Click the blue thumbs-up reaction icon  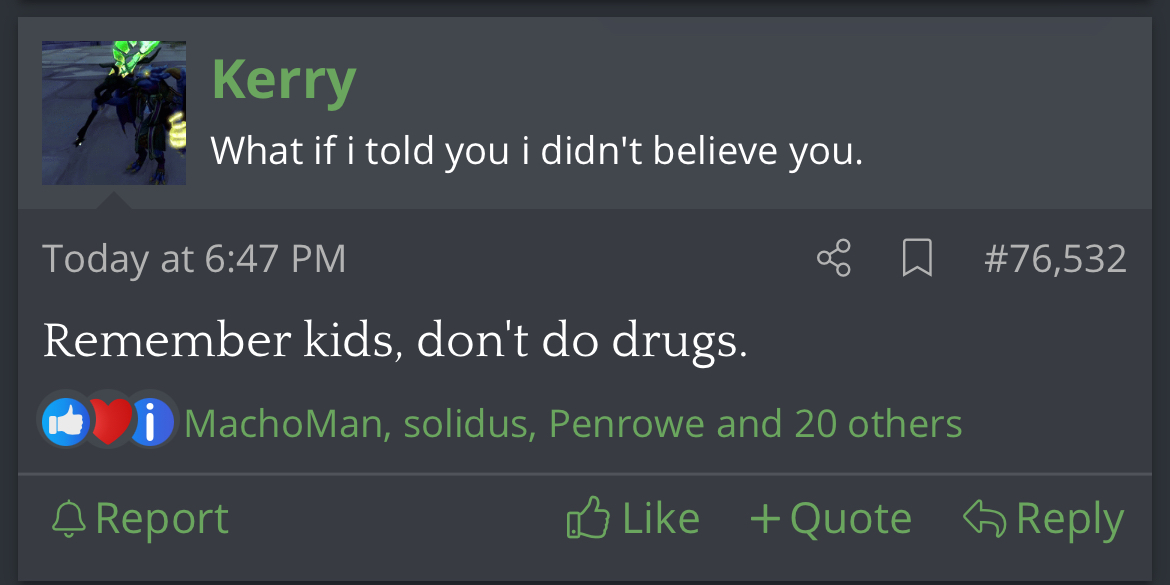pyautogui.click(x=66, y=423)
